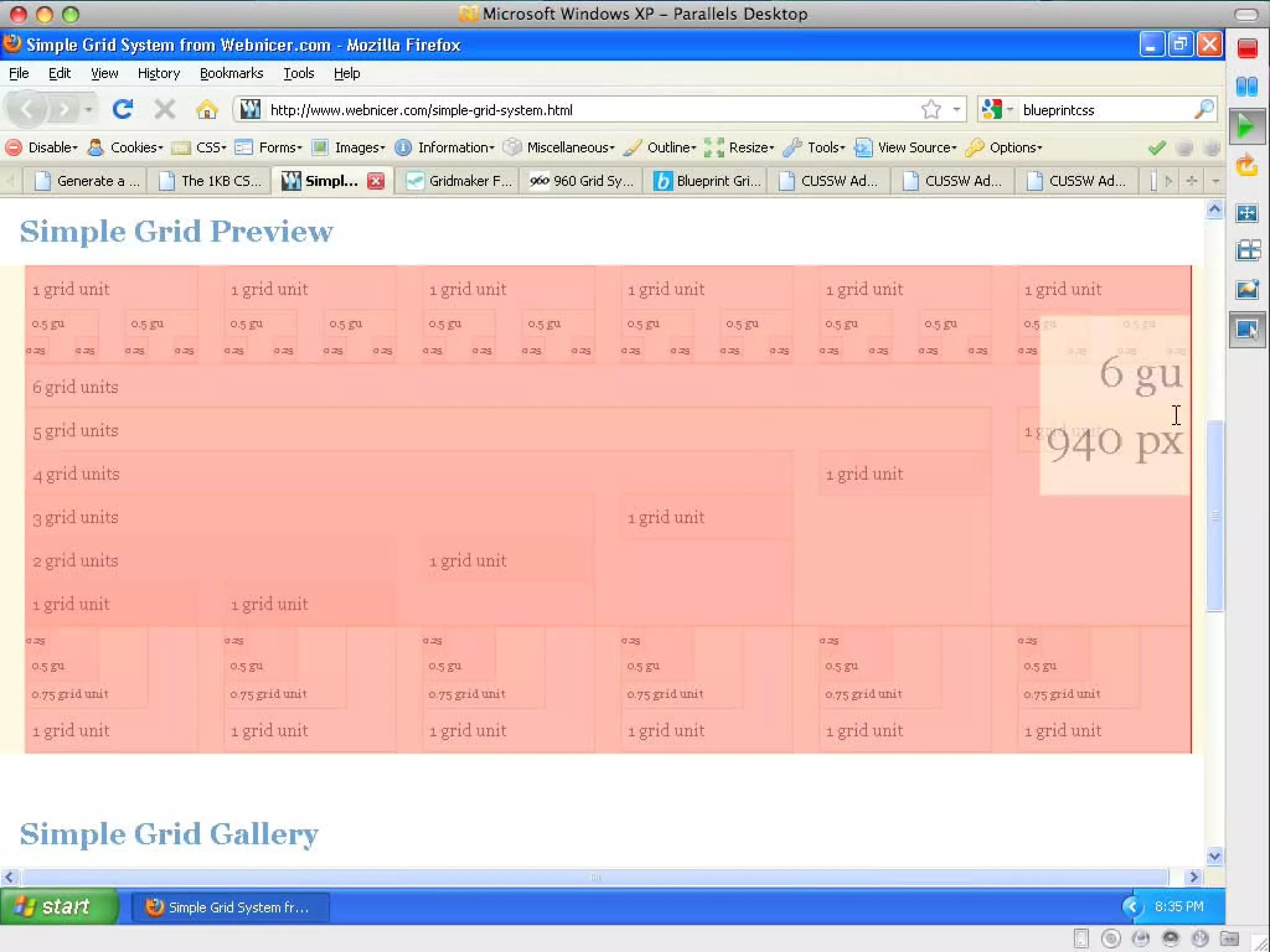Click the search magnifier icon

[1203, 110]
